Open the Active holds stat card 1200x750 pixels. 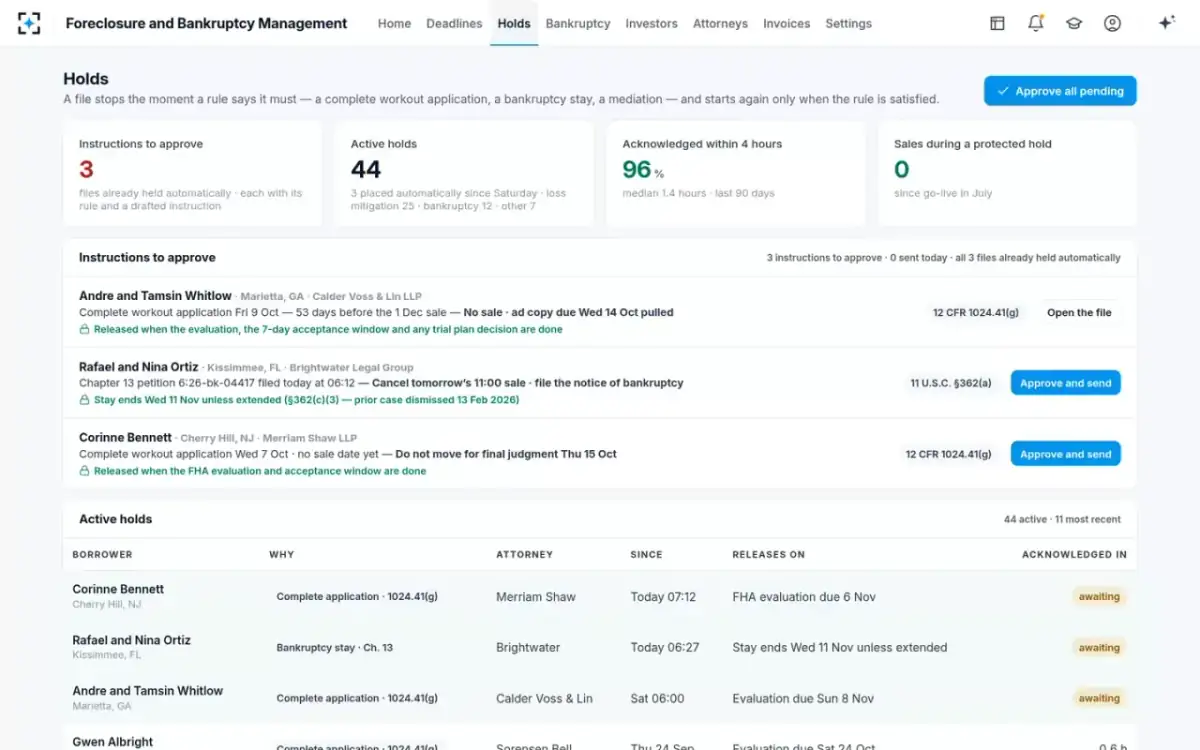click(x=464, y=174)
